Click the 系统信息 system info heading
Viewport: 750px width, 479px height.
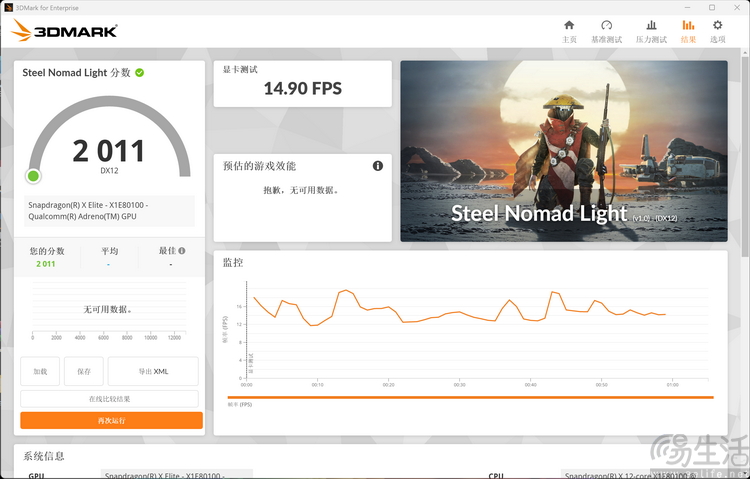(x=44, y=456)
